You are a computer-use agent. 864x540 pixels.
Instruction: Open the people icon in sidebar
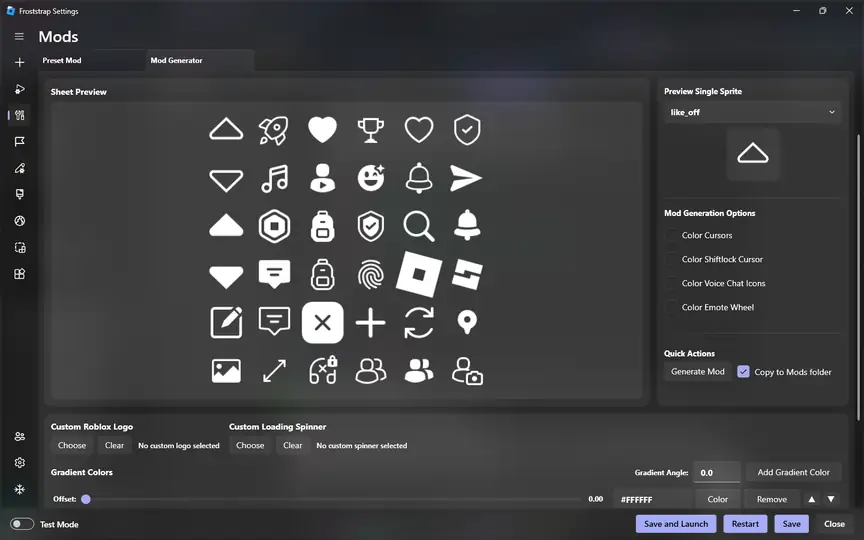pos(19,436)
